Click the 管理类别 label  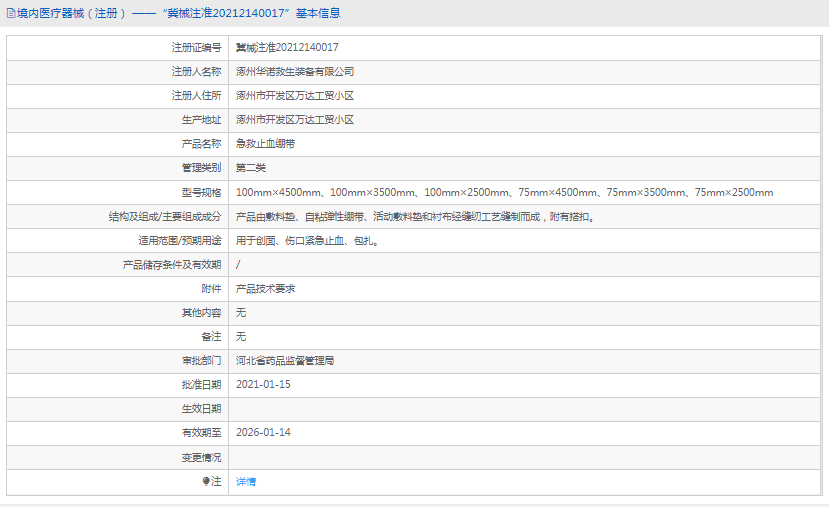pos(201,168)
